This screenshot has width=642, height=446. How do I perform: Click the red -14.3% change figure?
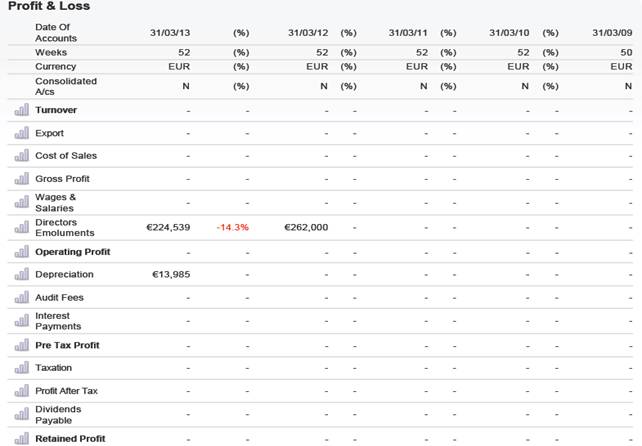point(232,227)
